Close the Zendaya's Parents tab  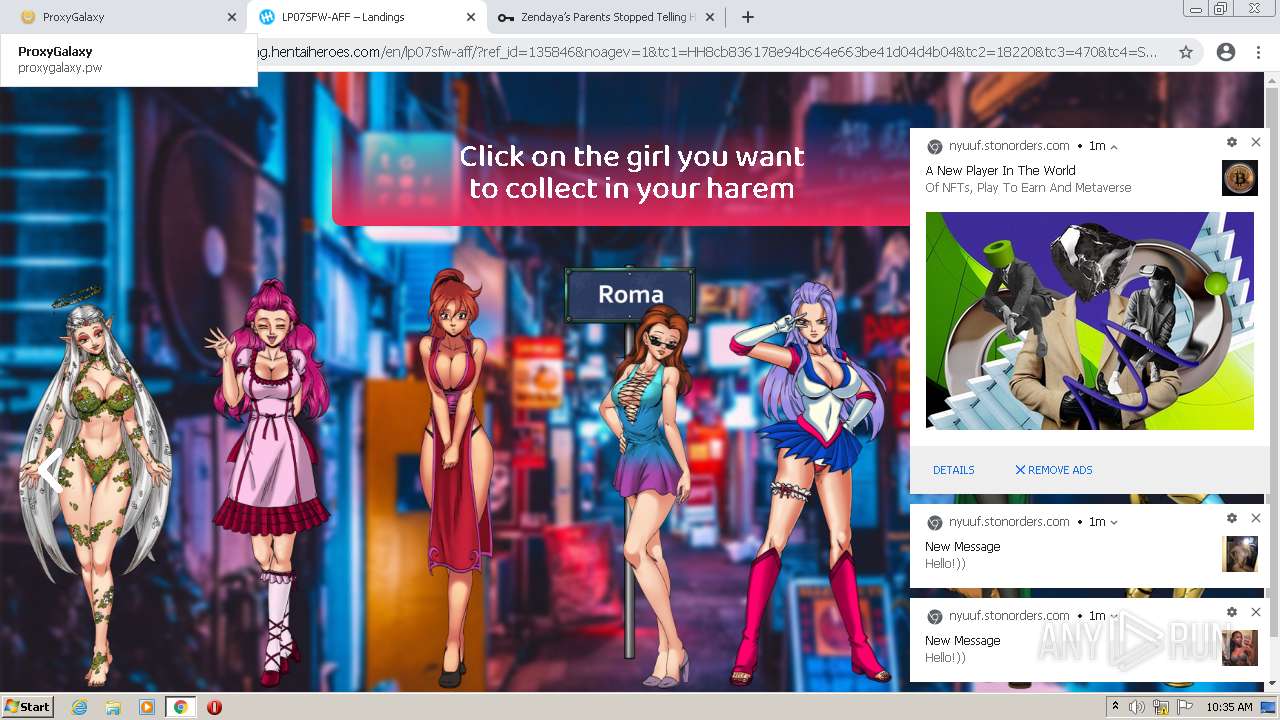click(710, 17)
